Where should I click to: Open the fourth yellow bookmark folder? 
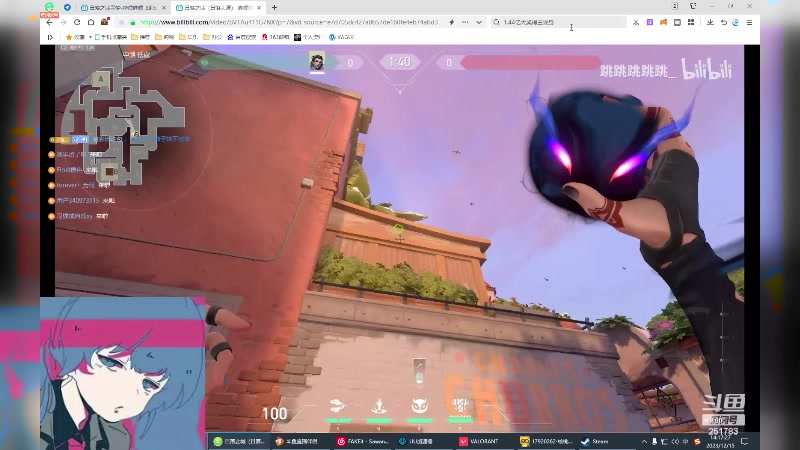click(x=212, y=37)
